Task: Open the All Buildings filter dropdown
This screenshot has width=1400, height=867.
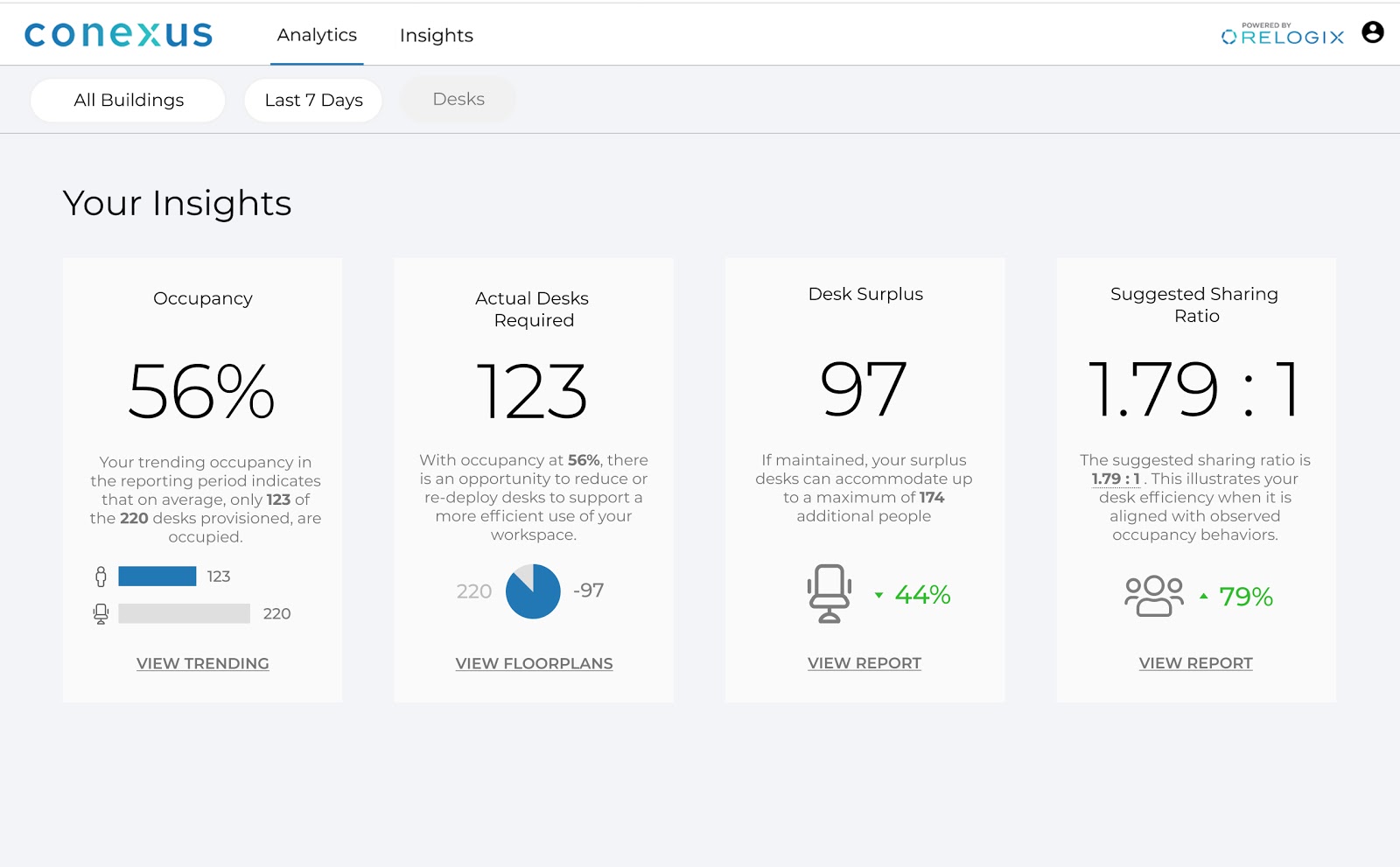Action: (129, 101)
